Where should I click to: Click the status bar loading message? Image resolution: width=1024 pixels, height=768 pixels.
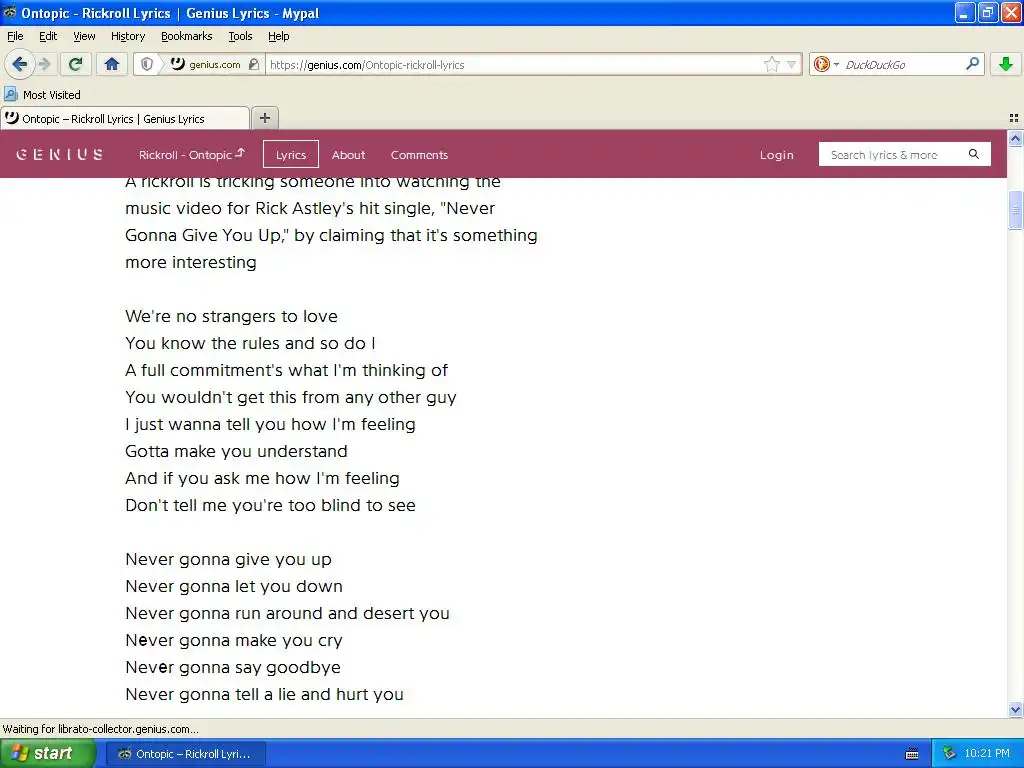[101, 729]
